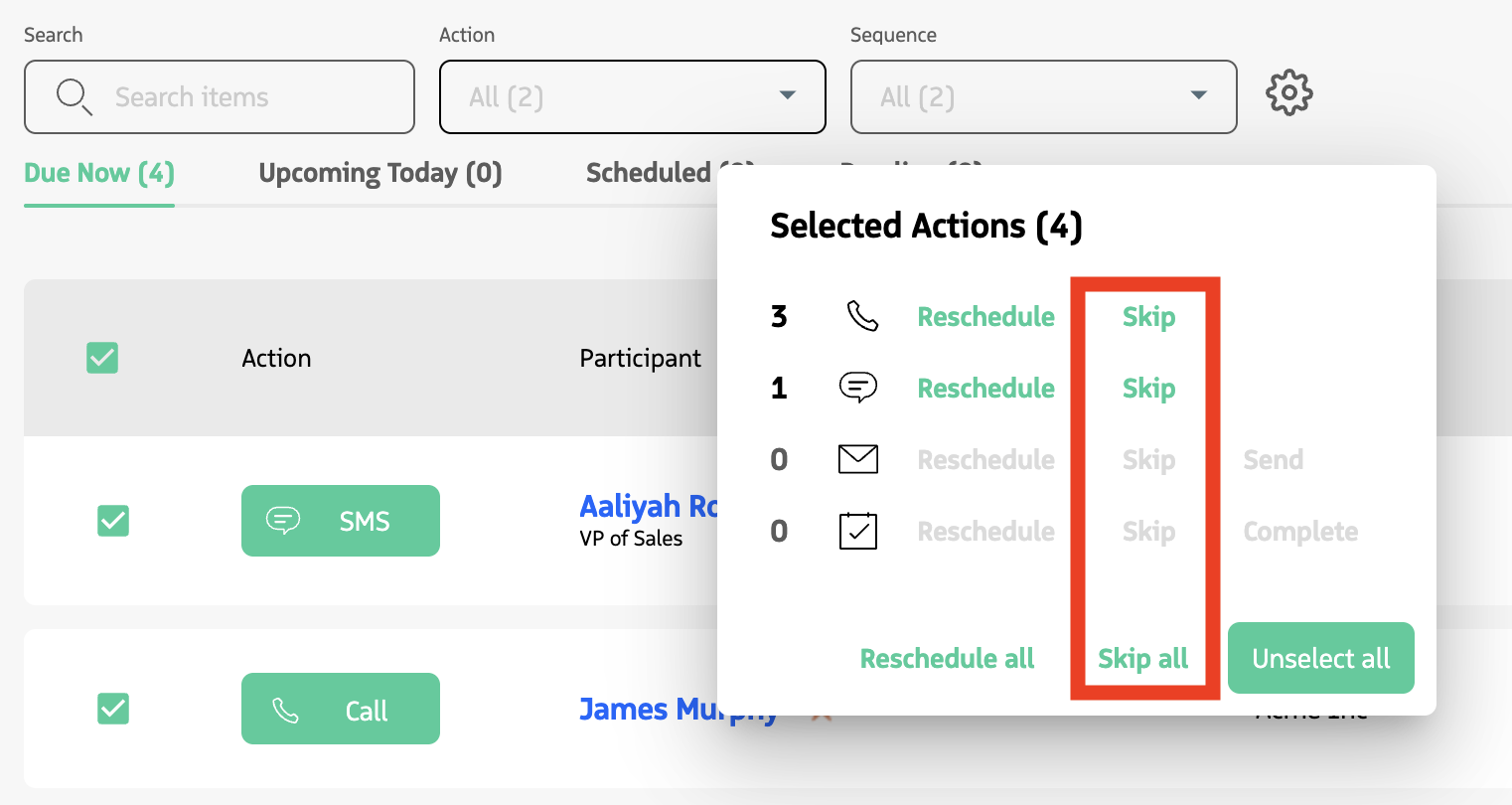
Task: Click the email envelope icon in Selected Actions
Action: coord(858,459)
